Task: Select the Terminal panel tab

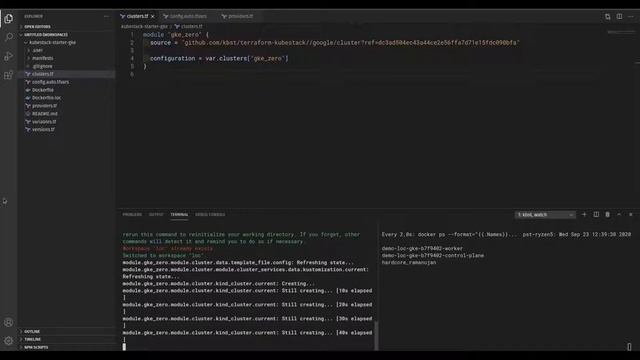Action: (179, 214)
